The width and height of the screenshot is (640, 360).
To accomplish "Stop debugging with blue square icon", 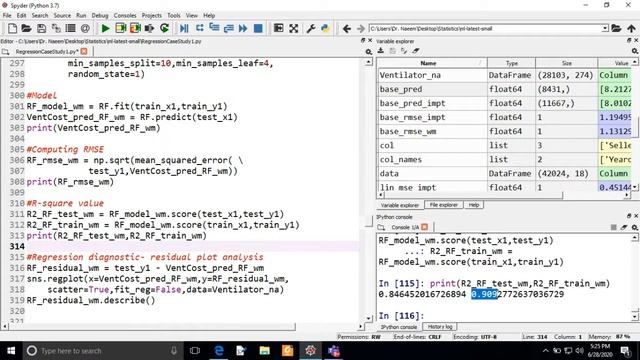I will [258, 29].
